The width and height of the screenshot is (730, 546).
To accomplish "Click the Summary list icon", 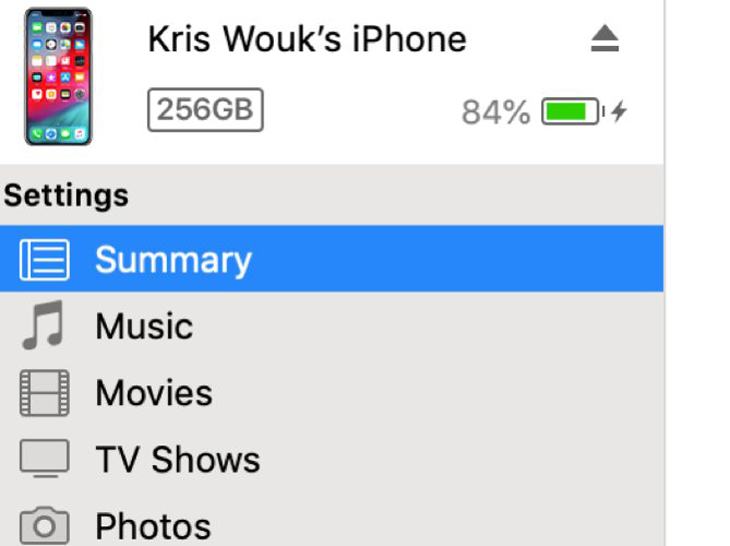I will (44, 260).
